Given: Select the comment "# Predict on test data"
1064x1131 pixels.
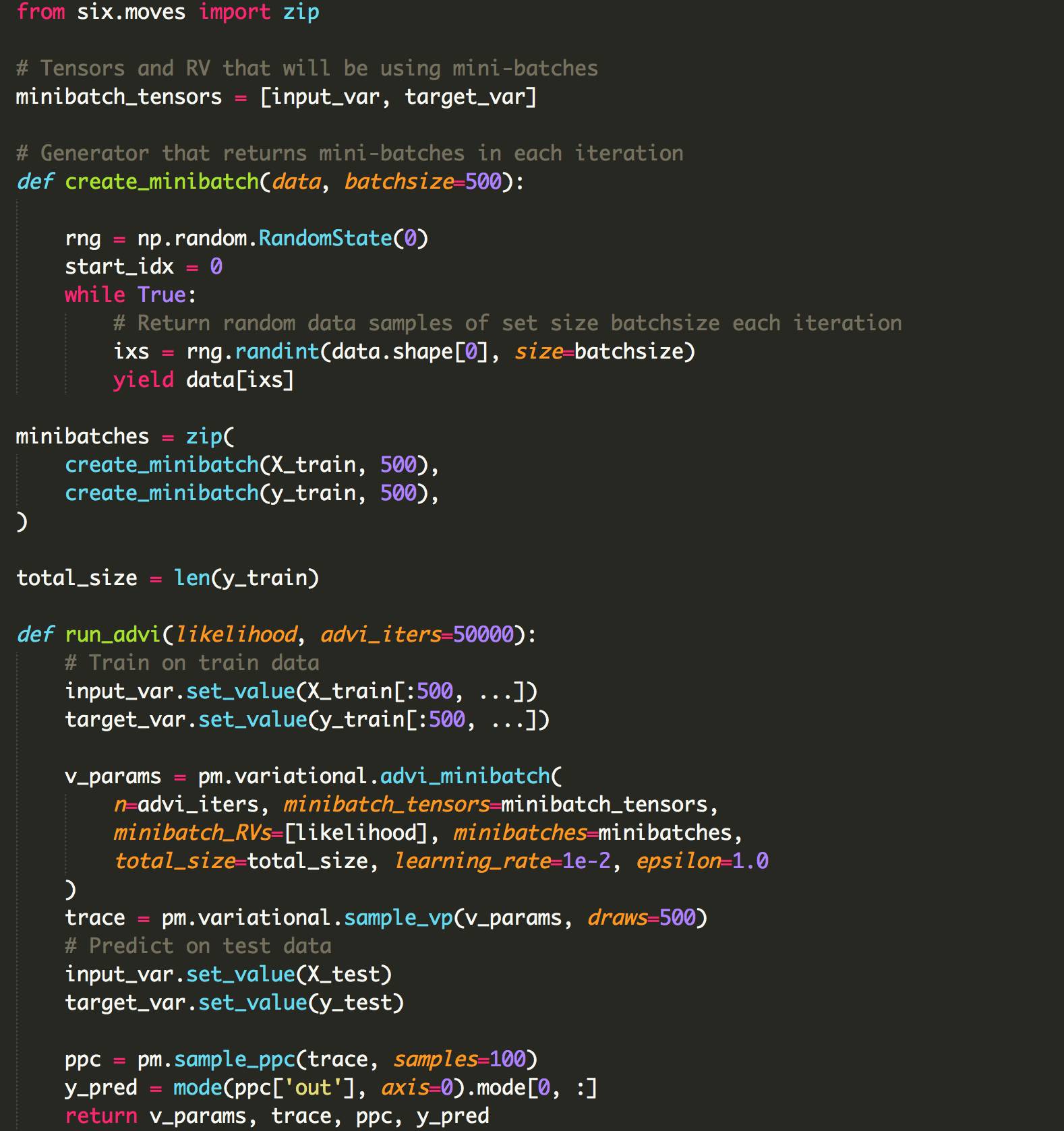Looking at the screenshot, I should (x=198, y=946).
